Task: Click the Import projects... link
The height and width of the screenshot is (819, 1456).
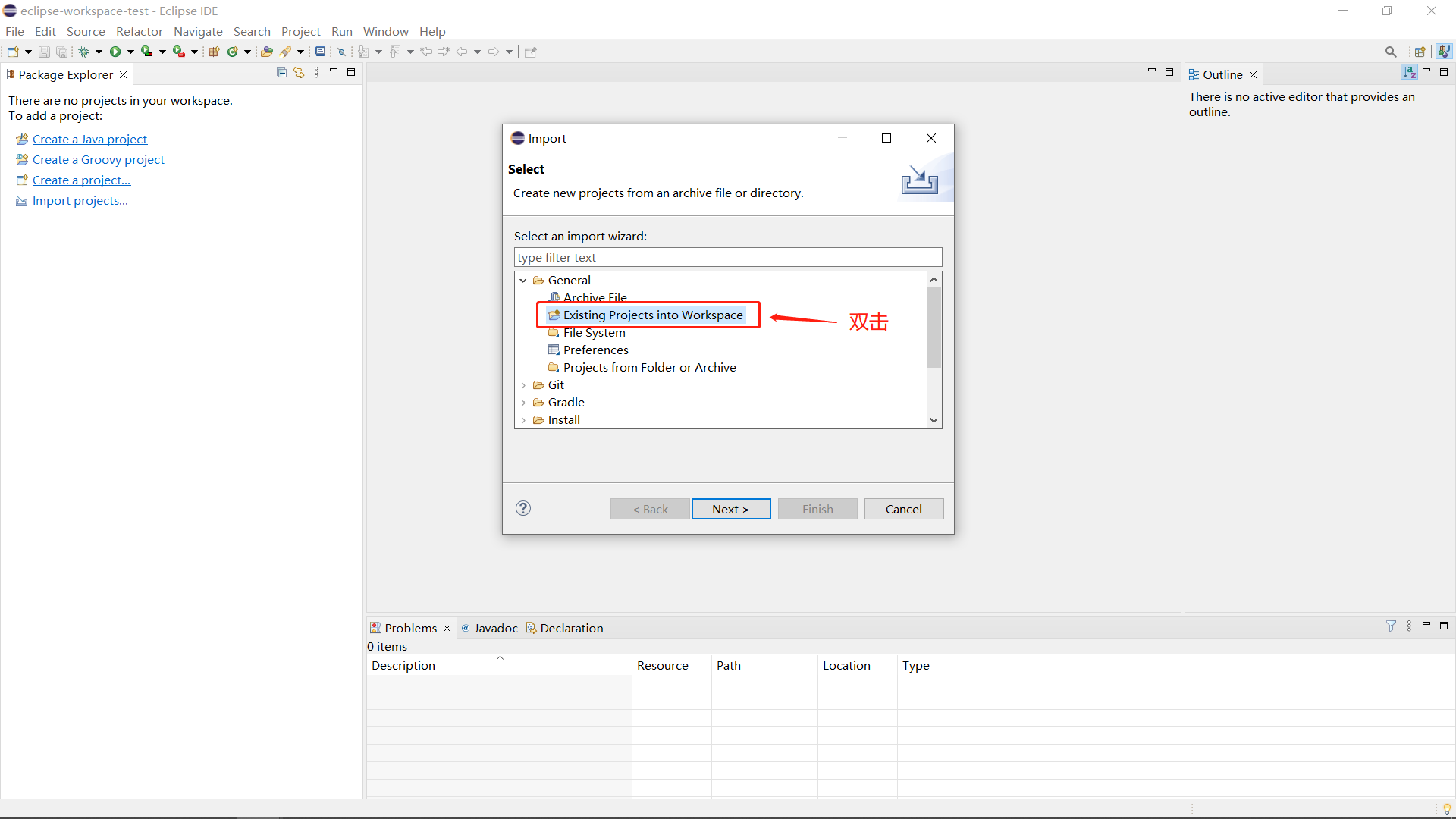Action: point(80,200)
